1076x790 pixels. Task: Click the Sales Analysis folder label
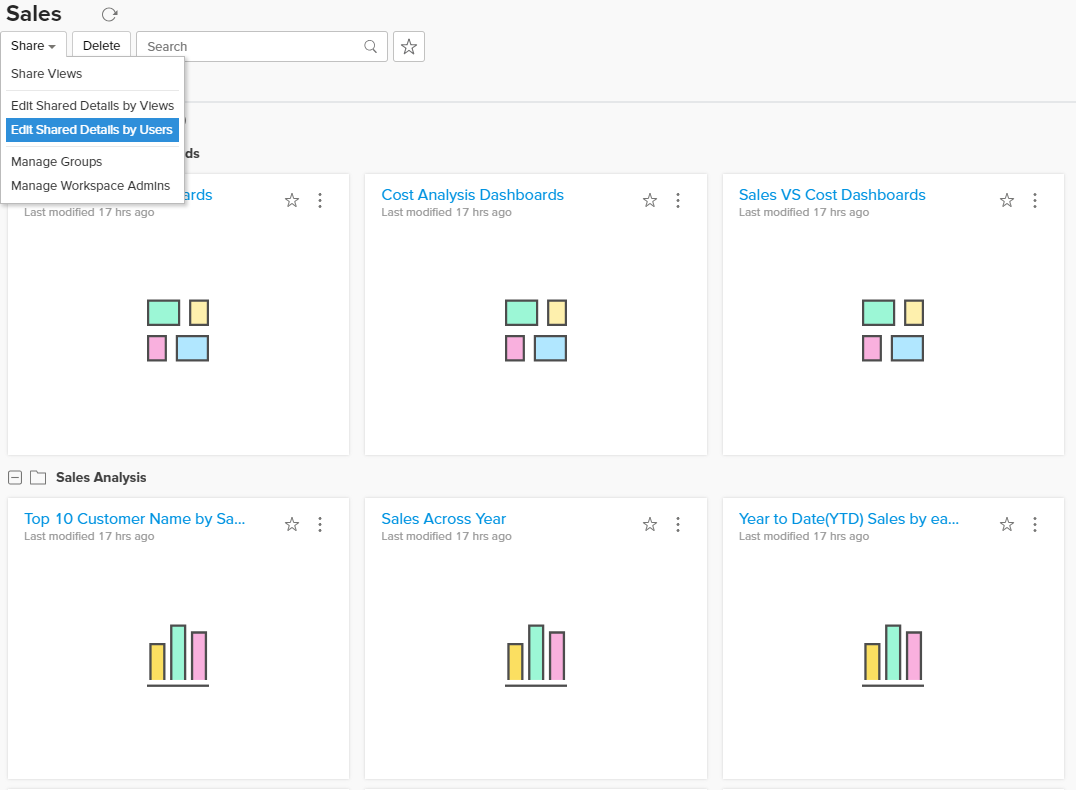[x=101, y=477]
